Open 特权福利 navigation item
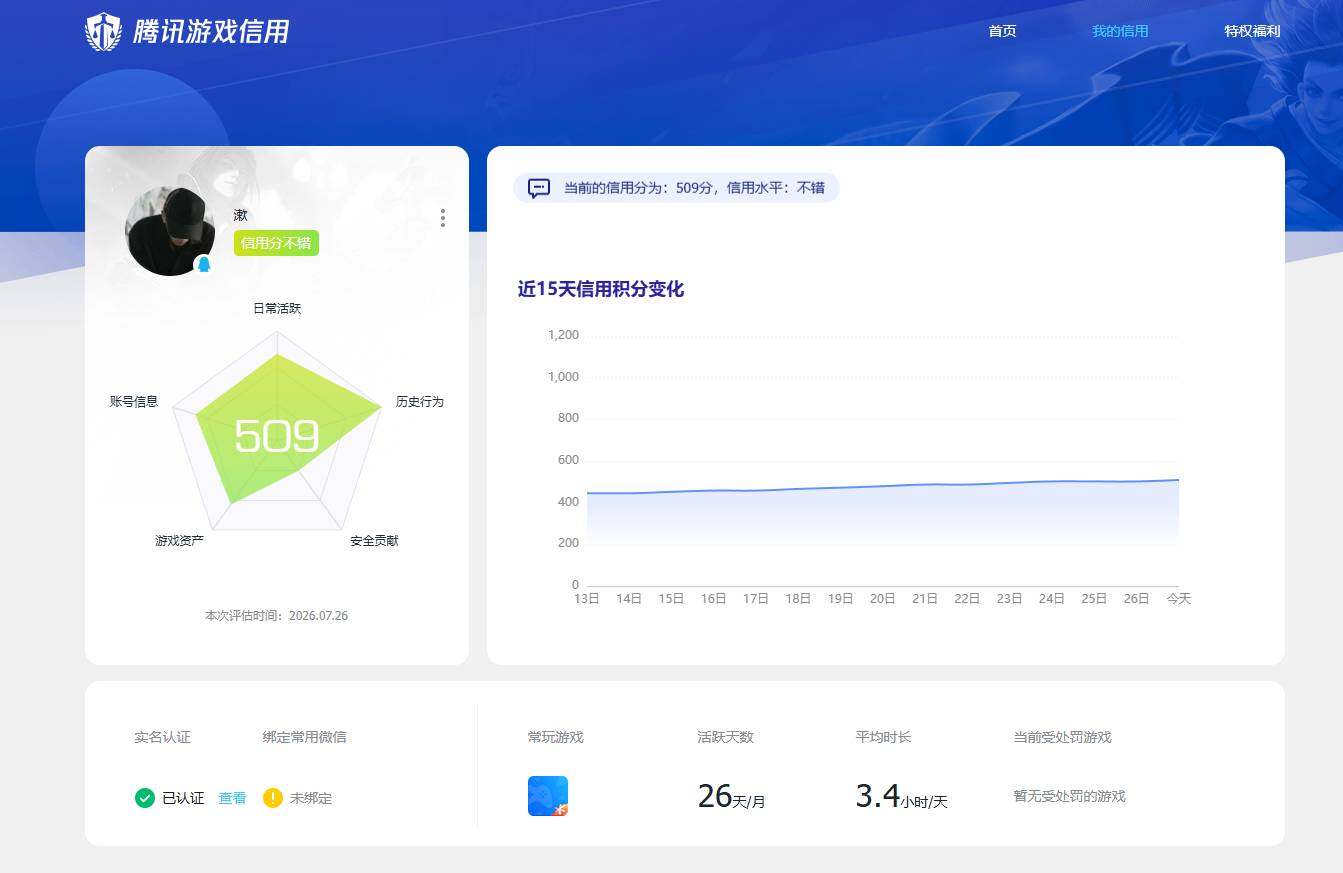This screenshot has width=1343, height=873. (x=1252, y=31)
